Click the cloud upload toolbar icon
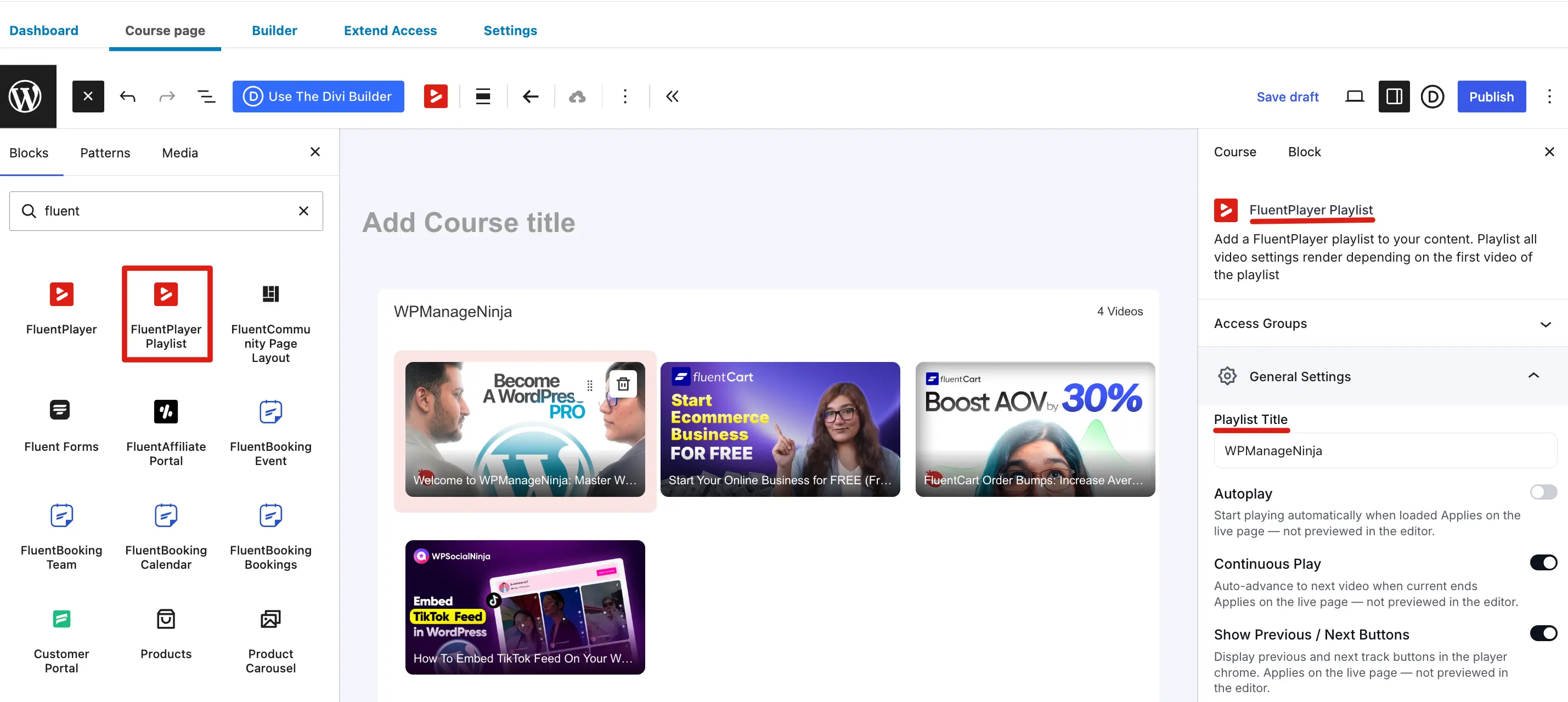This screenshot has width=1568, height=702. coord(578,97)
